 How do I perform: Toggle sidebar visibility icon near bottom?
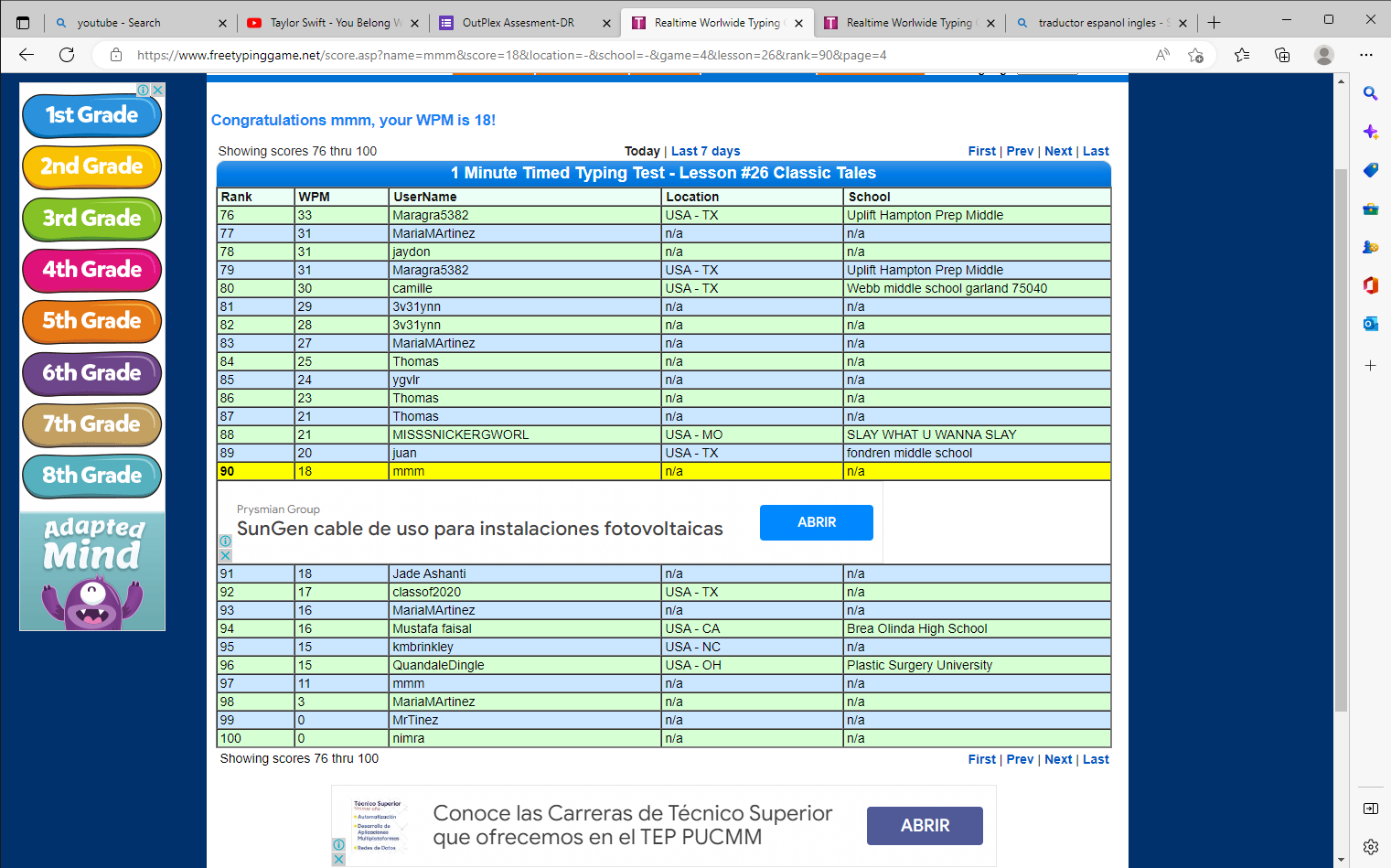(1370, 809)
